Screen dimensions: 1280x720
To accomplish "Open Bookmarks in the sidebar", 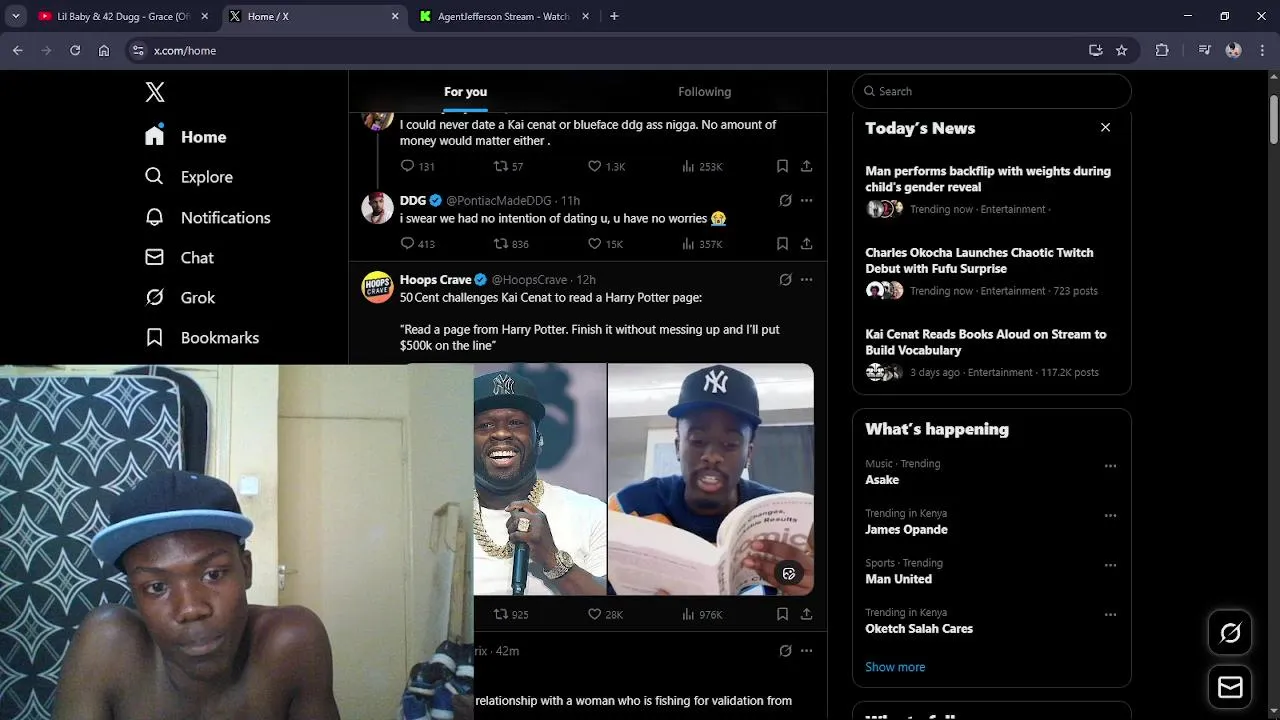I will click(202, 337).
